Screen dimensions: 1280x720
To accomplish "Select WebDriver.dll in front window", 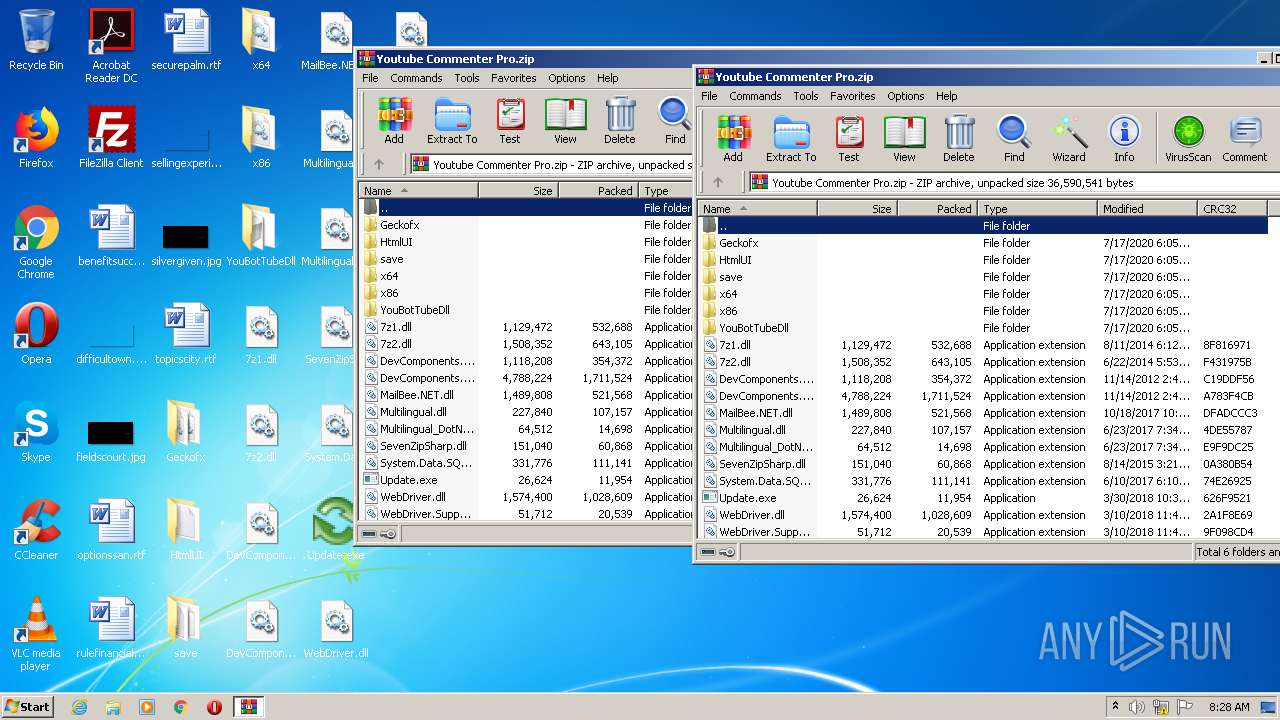I will [x=752, y=515].
